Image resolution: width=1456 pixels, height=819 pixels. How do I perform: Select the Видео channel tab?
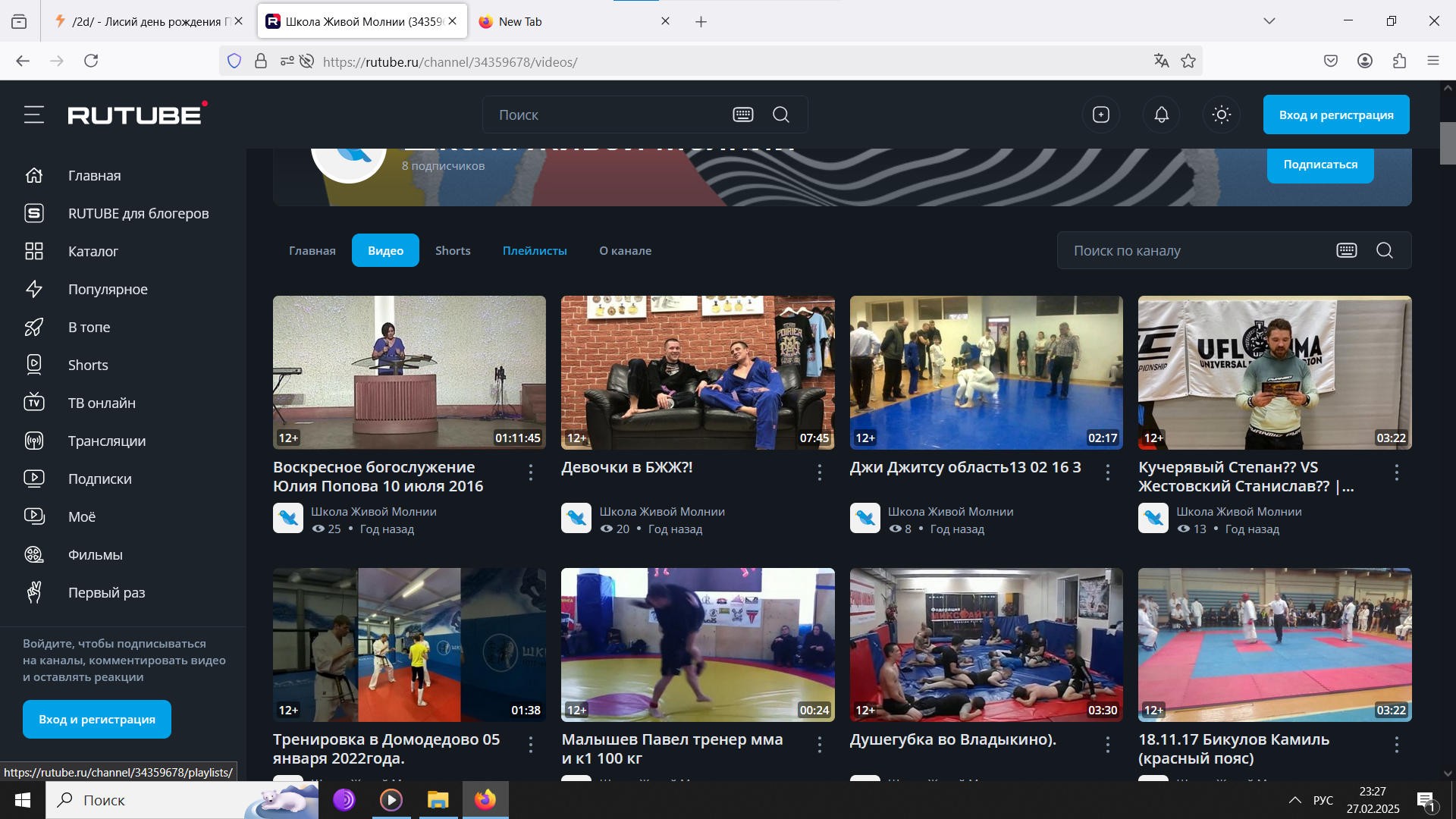[385, 250]
